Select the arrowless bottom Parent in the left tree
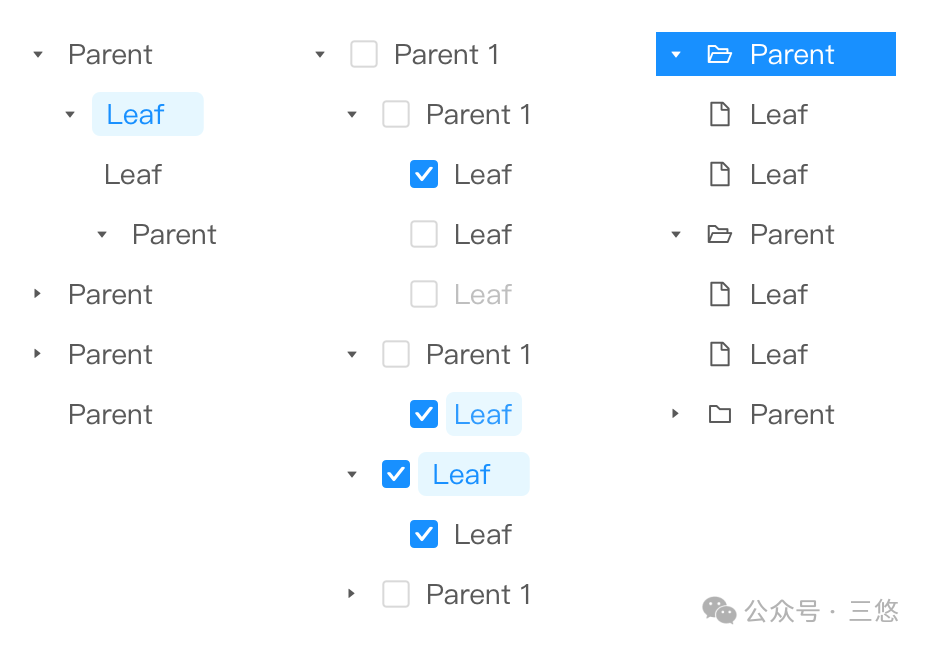The width and height of the screenshot is (928, 648). pyautogui.click(x=110, y=414)
